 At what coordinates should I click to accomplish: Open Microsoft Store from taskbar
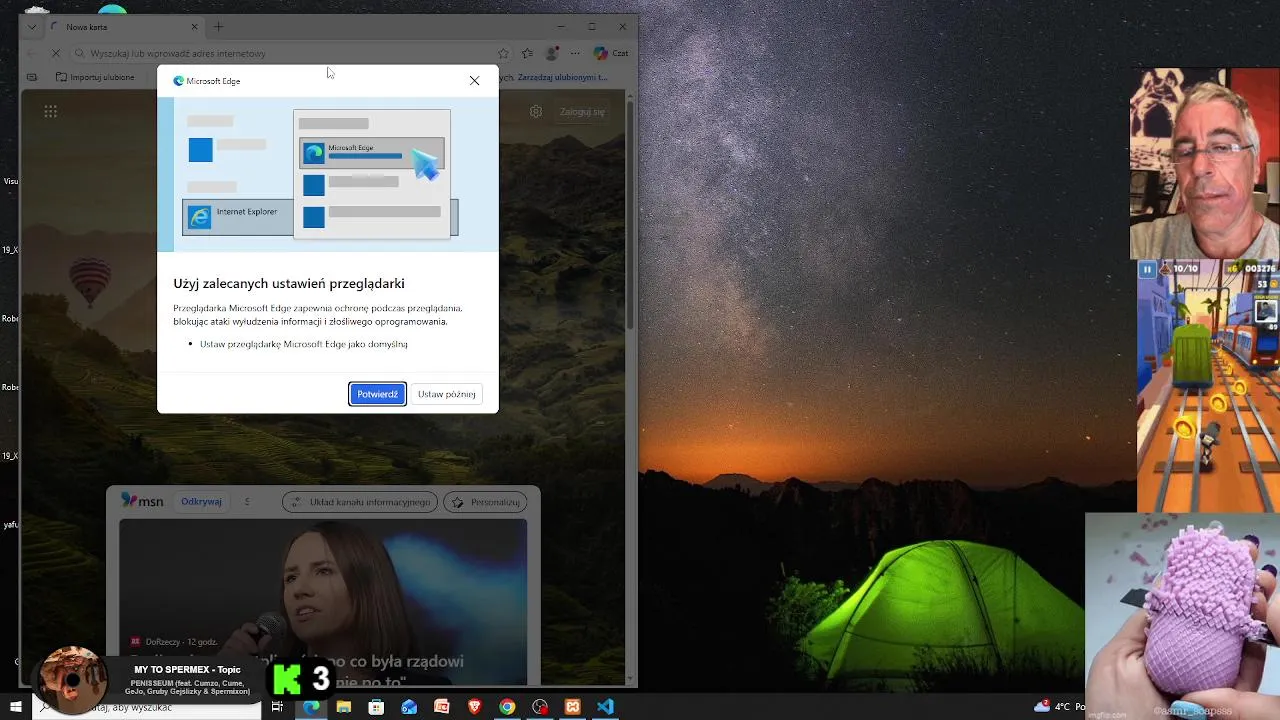(x=376, y=707)
